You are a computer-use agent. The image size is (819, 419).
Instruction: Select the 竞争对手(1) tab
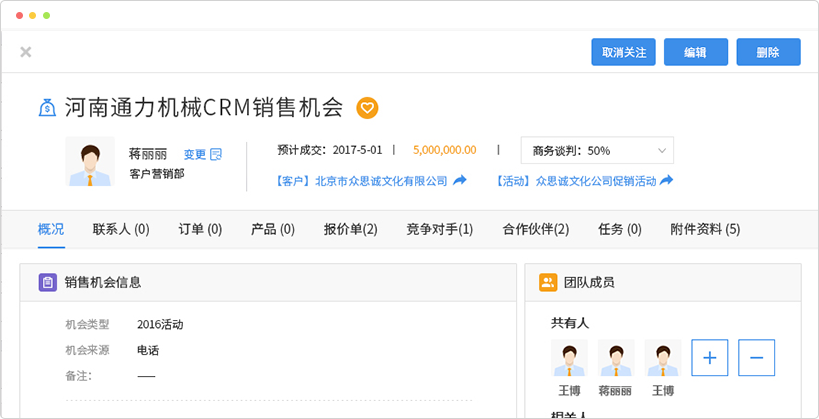439,230
